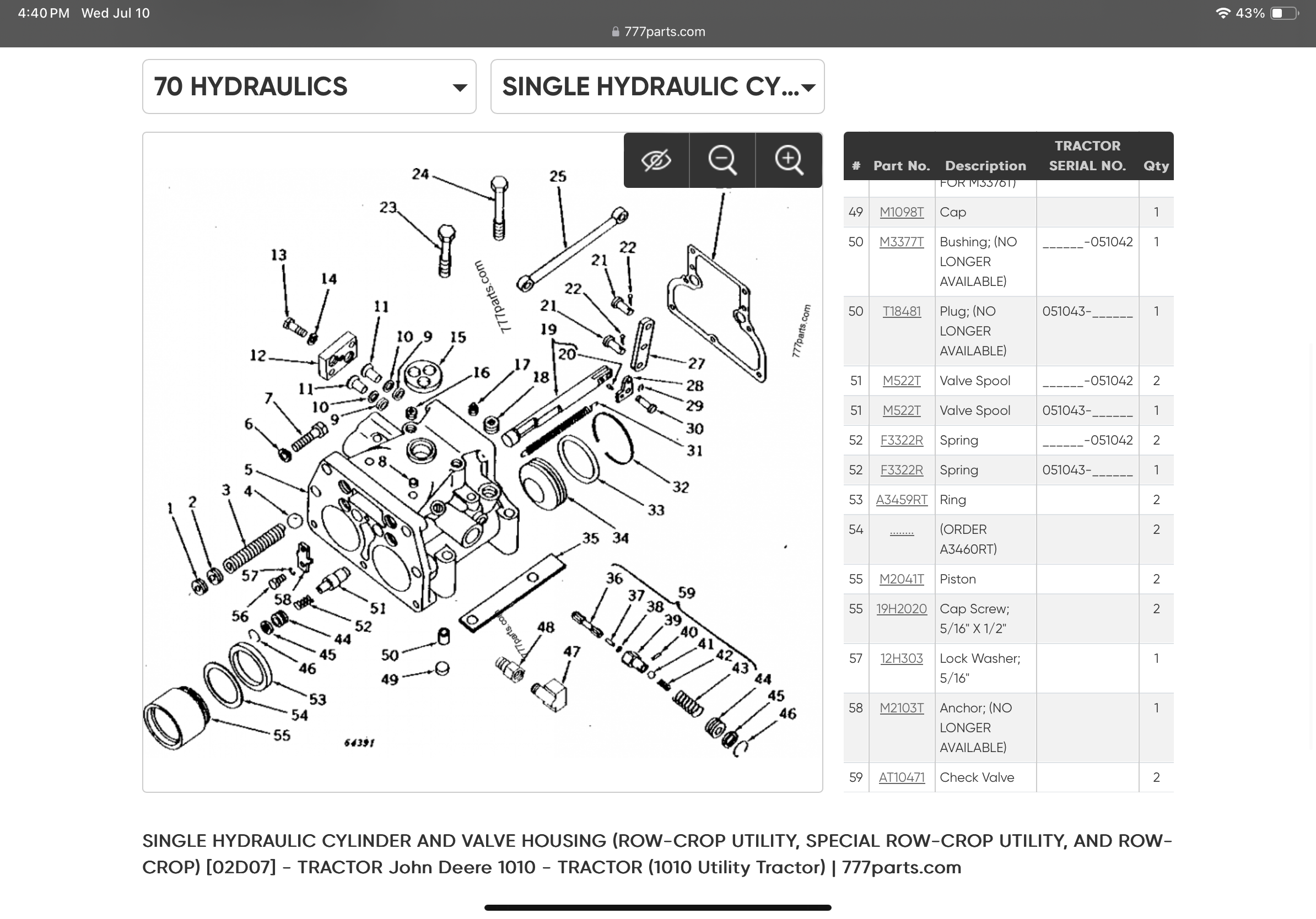Open part link 19H2020
1316x919 pixels.
coord(902,608)
